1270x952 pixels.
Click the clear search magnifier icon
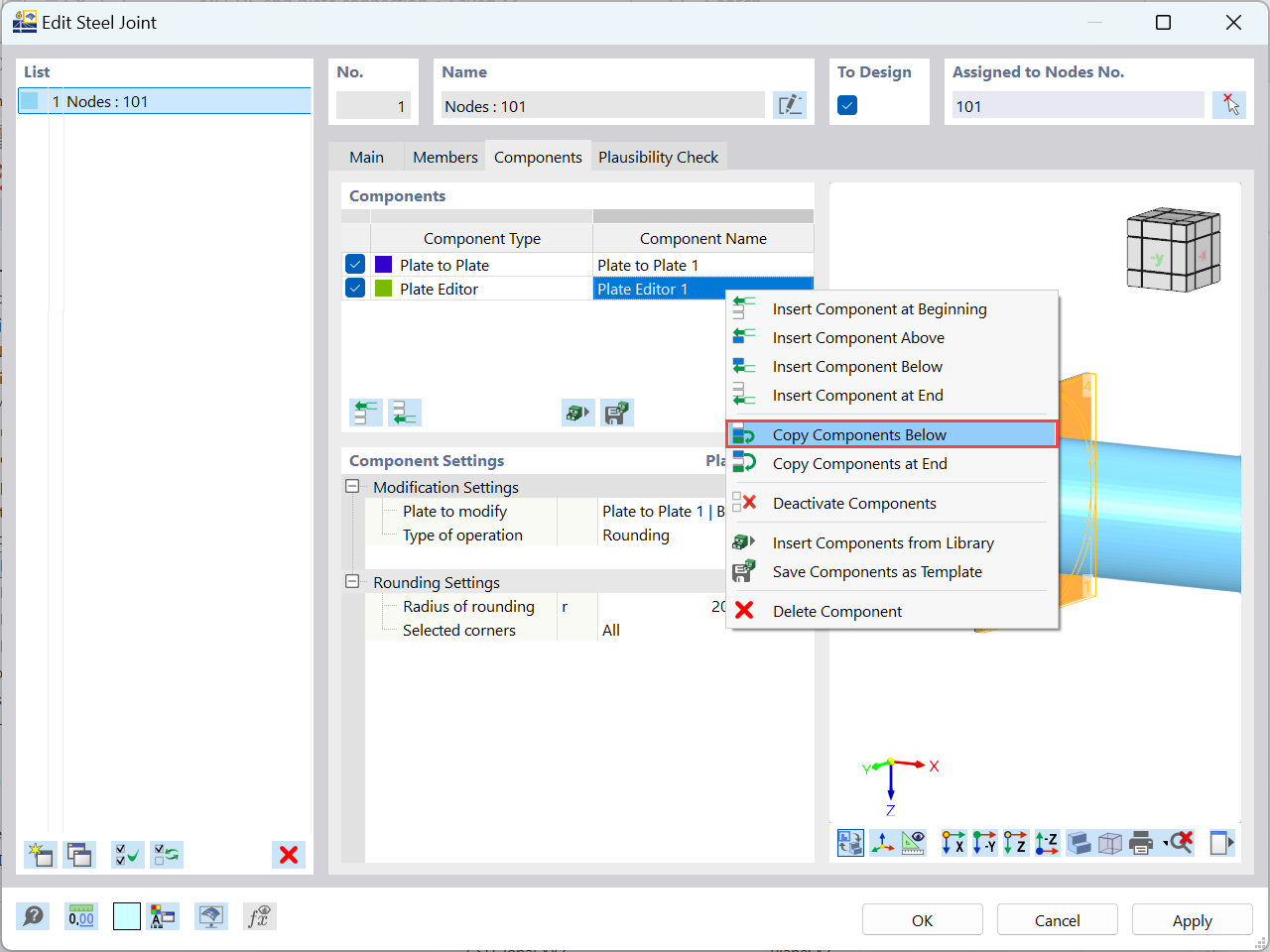pyautogui.click(x=1181, y=843)
